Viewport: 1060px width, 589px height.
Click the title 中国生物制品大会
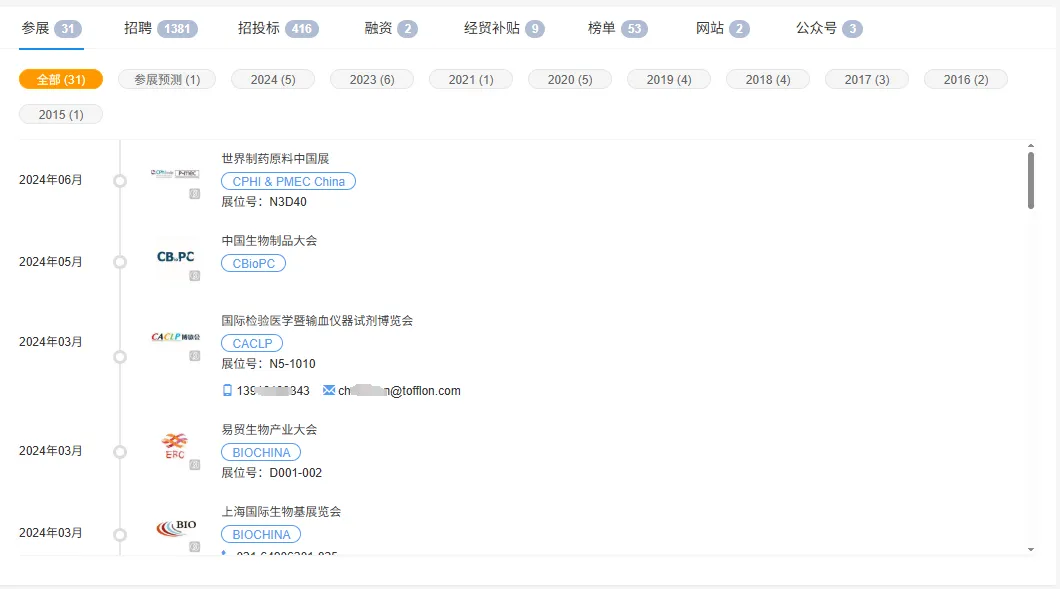point(269,241)
